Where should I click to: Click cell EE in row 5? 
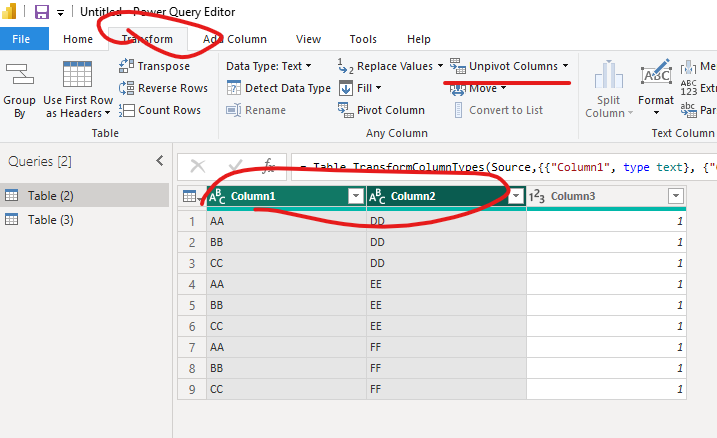click(447, 305)
